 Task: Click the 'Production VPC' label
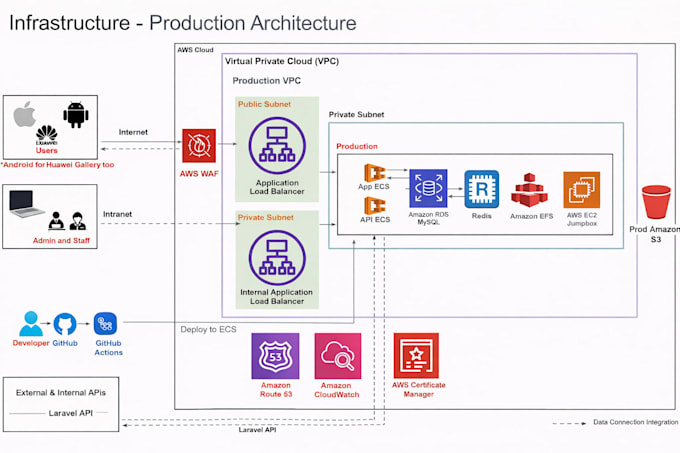pyautogui.click(x=267, y=81)
